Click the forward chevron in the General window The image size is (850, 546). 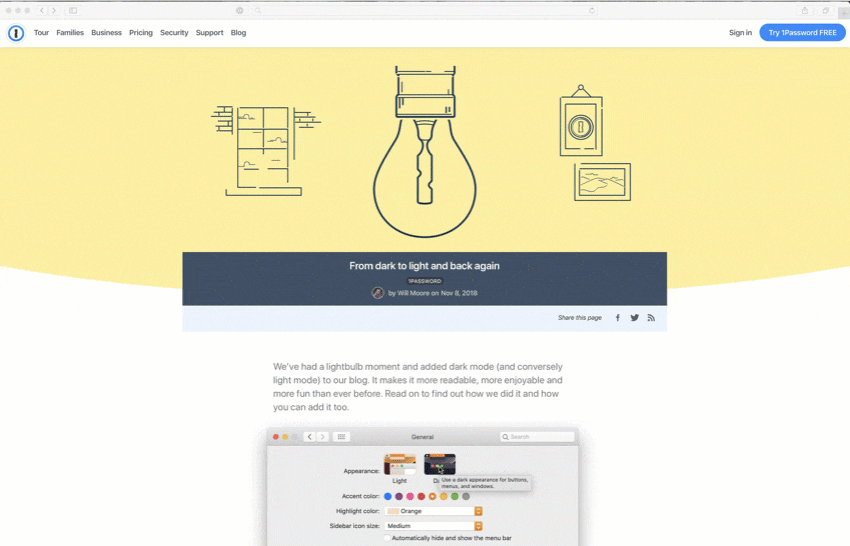pyautogui.click(x=323, y=436)
